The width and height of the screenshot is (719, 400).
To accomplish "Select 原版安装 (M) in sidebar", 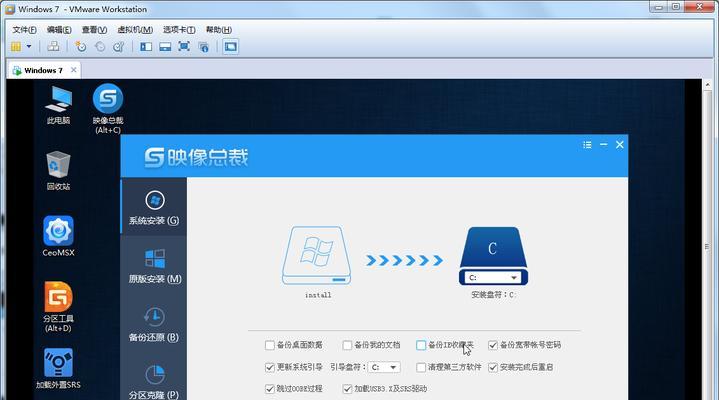I will click(155, 266).
